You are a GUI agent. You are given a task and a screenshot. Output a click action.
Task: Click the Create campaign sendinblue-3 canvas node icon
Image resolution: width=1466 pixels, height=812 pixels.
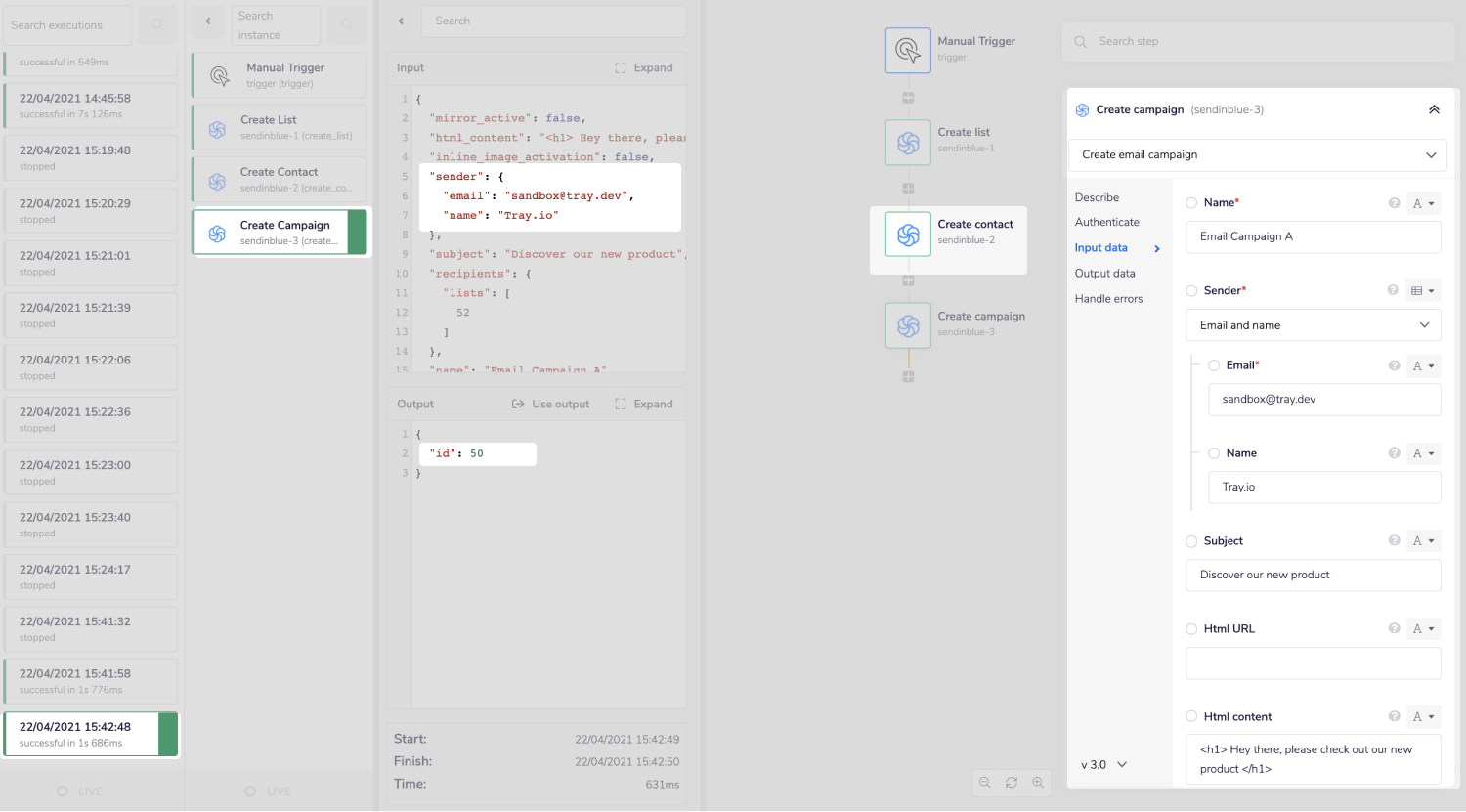pyautogui.click(x=908, y=325)
